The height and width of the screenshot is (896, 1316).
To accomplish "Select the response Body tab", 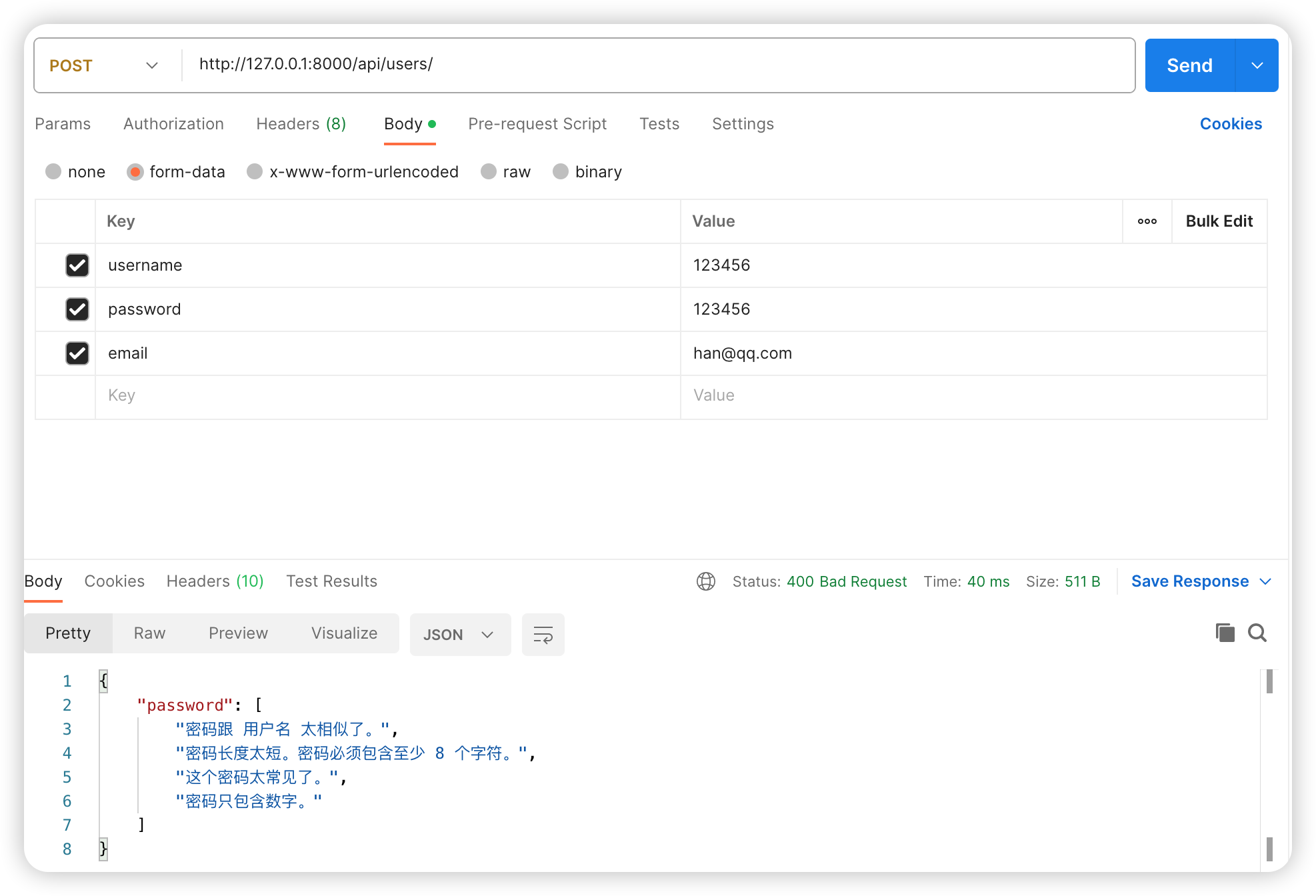I will (x=43, y=581).
